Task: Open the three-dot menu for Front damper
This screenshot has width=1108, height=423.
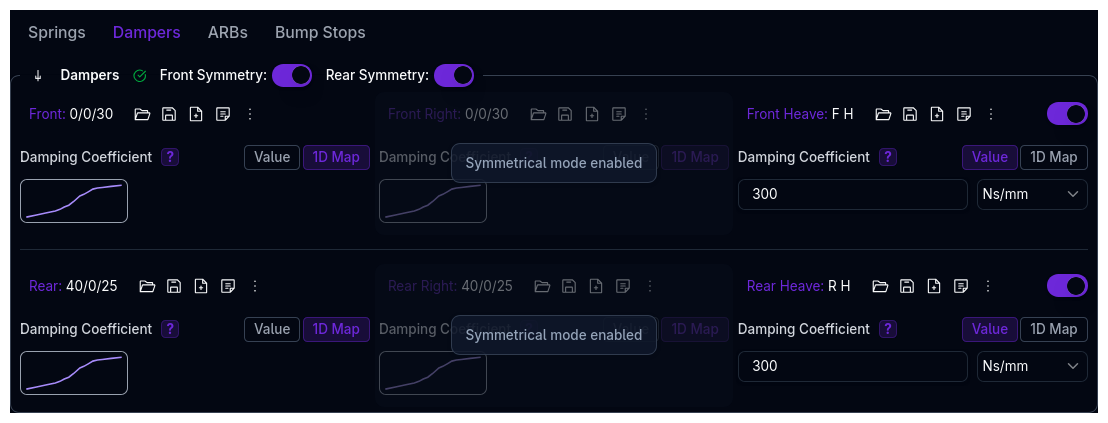Action: coord(250,114)
